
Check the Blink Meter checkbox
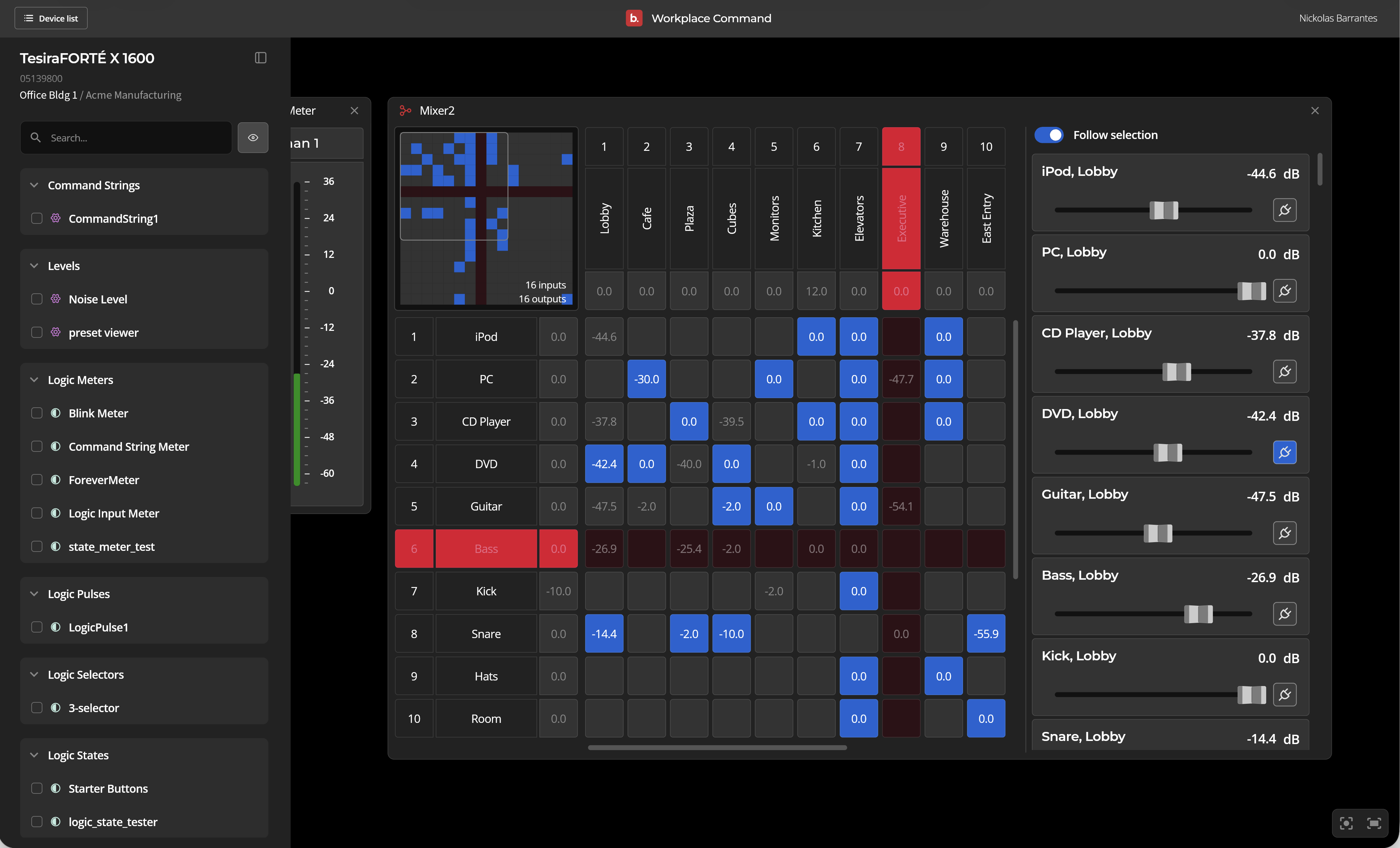[x=37, y=414]
